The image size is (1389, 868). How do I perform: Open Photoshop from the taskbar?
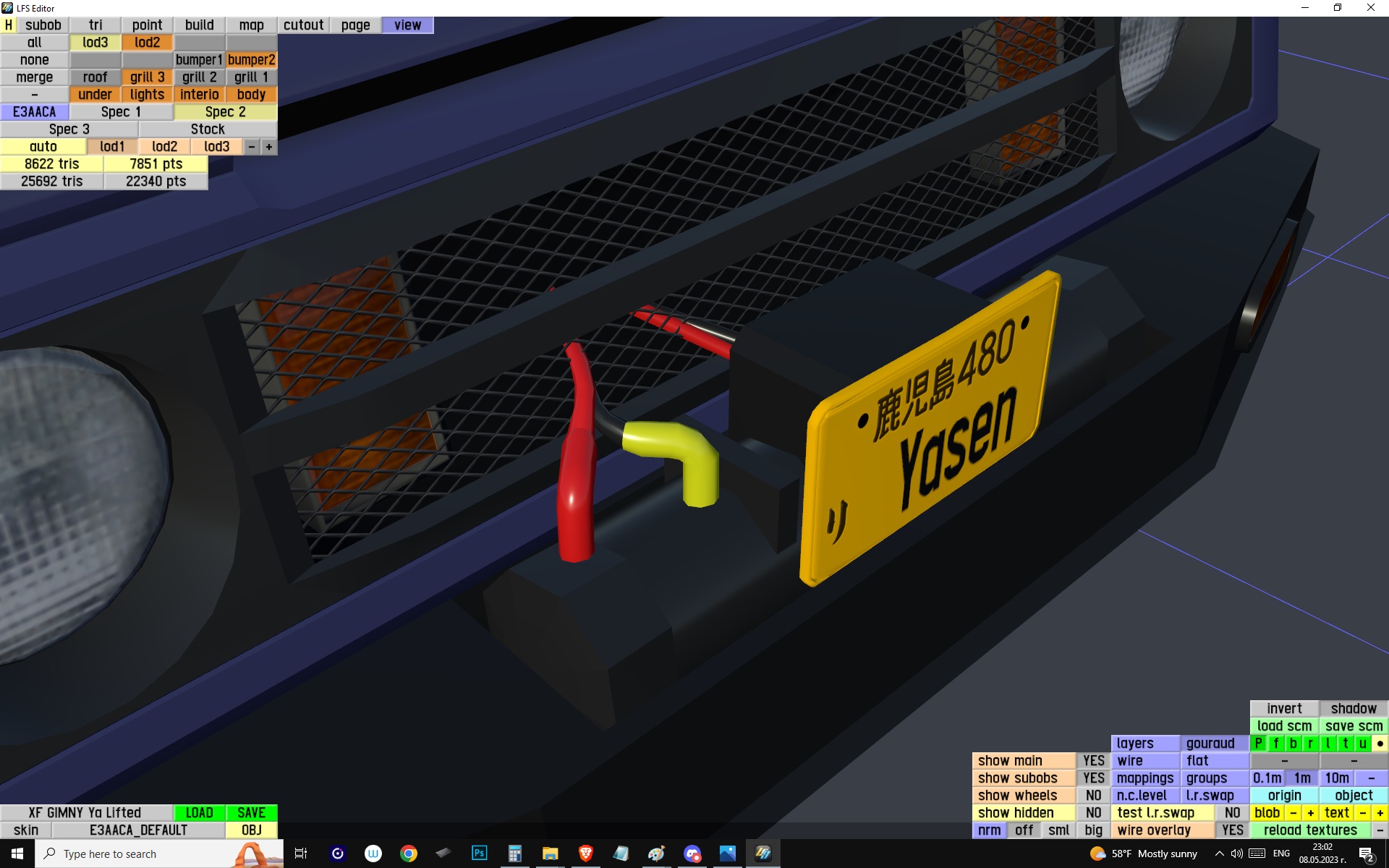(x=479, y=854)
